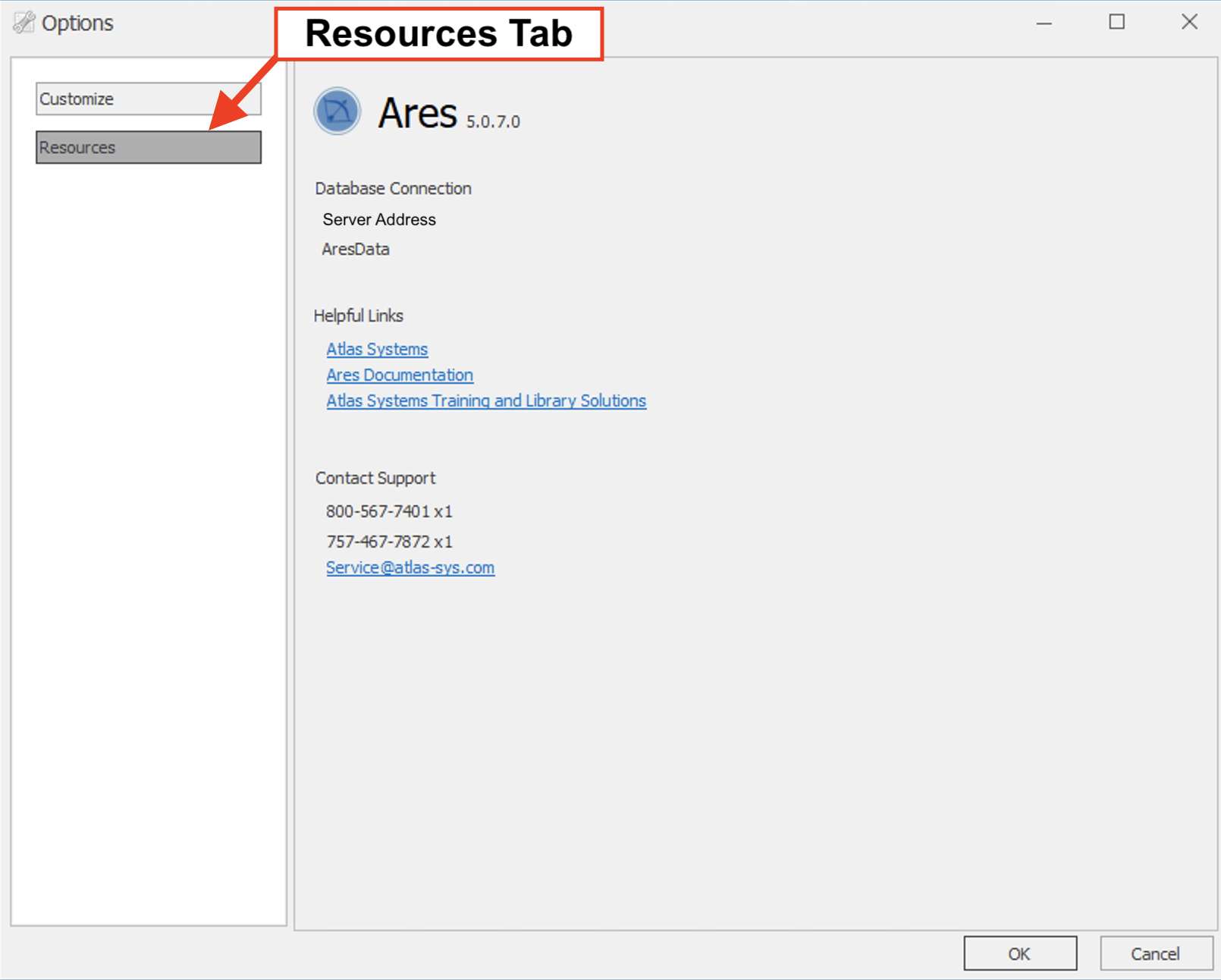
Task: Open Atlas Systems Training and Library Solutions link
Action: coord(486,400)
